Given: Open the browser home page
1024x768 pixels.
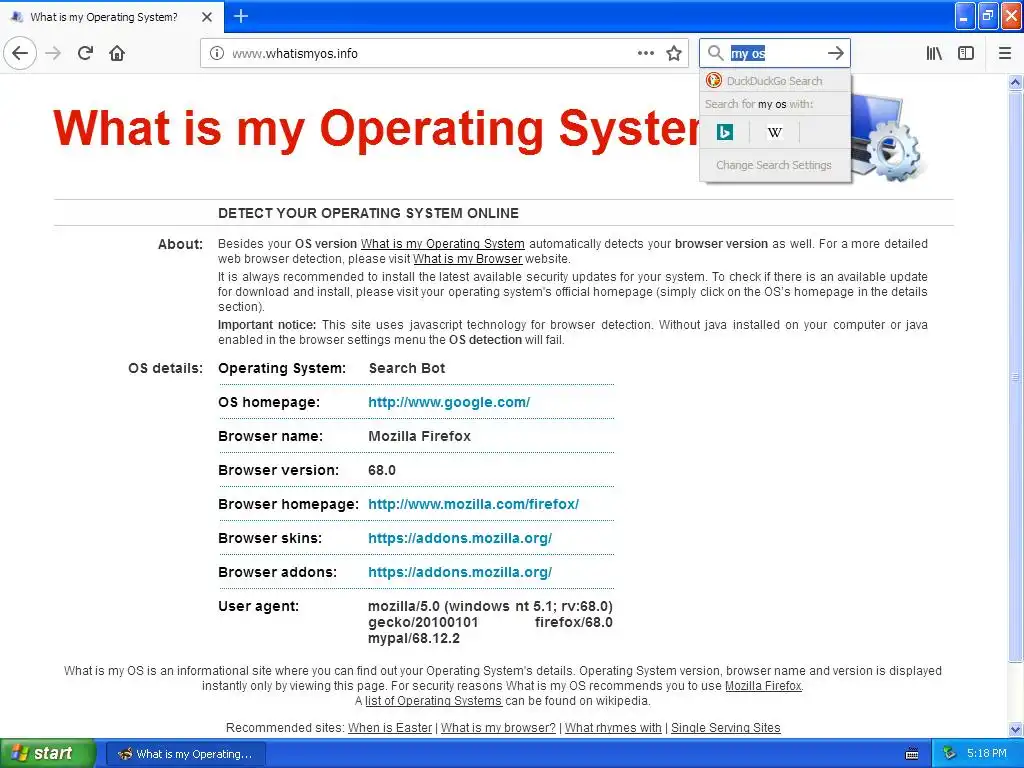Looking at the screenshot, I should pos(117,53).
